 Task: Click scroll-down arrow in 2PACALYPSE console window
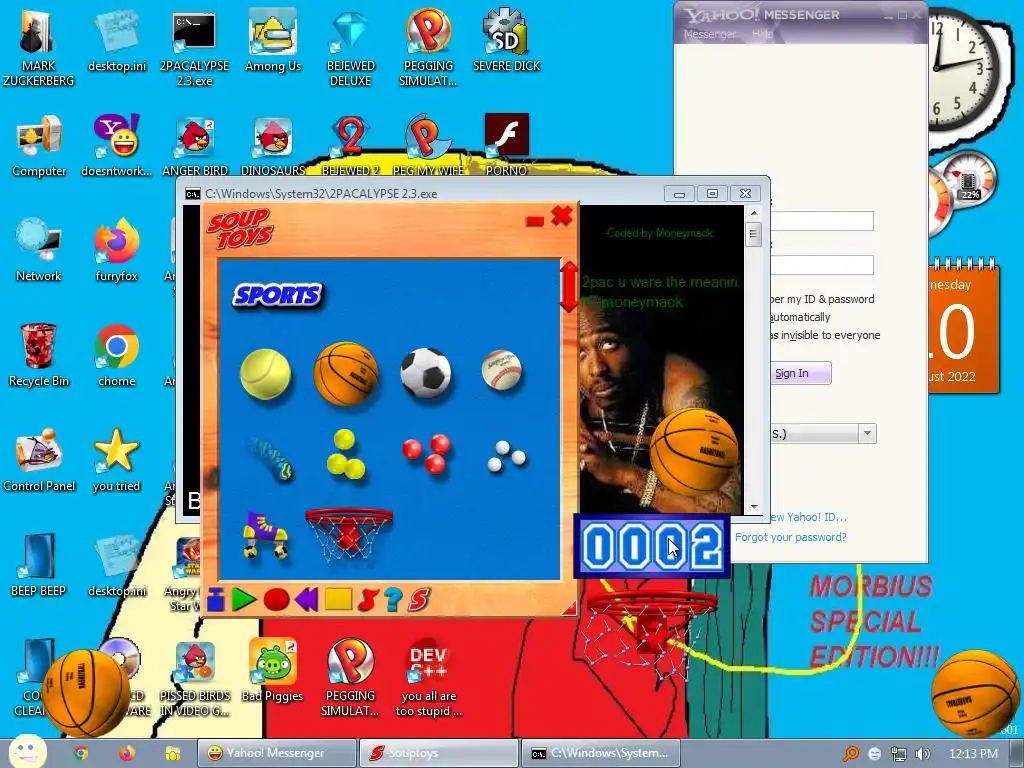point(754,507)
